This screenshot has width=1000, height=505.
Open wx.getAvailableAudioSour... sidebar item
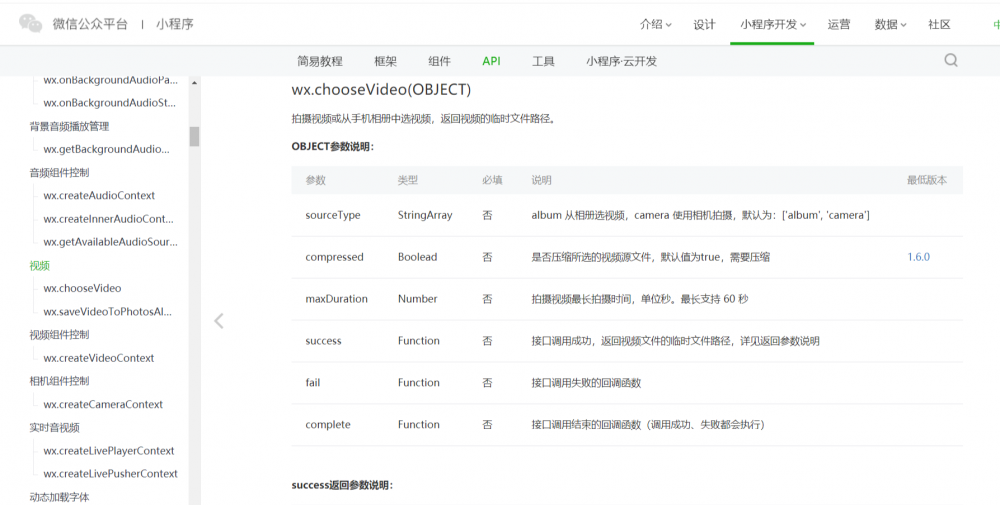(110, 242)
